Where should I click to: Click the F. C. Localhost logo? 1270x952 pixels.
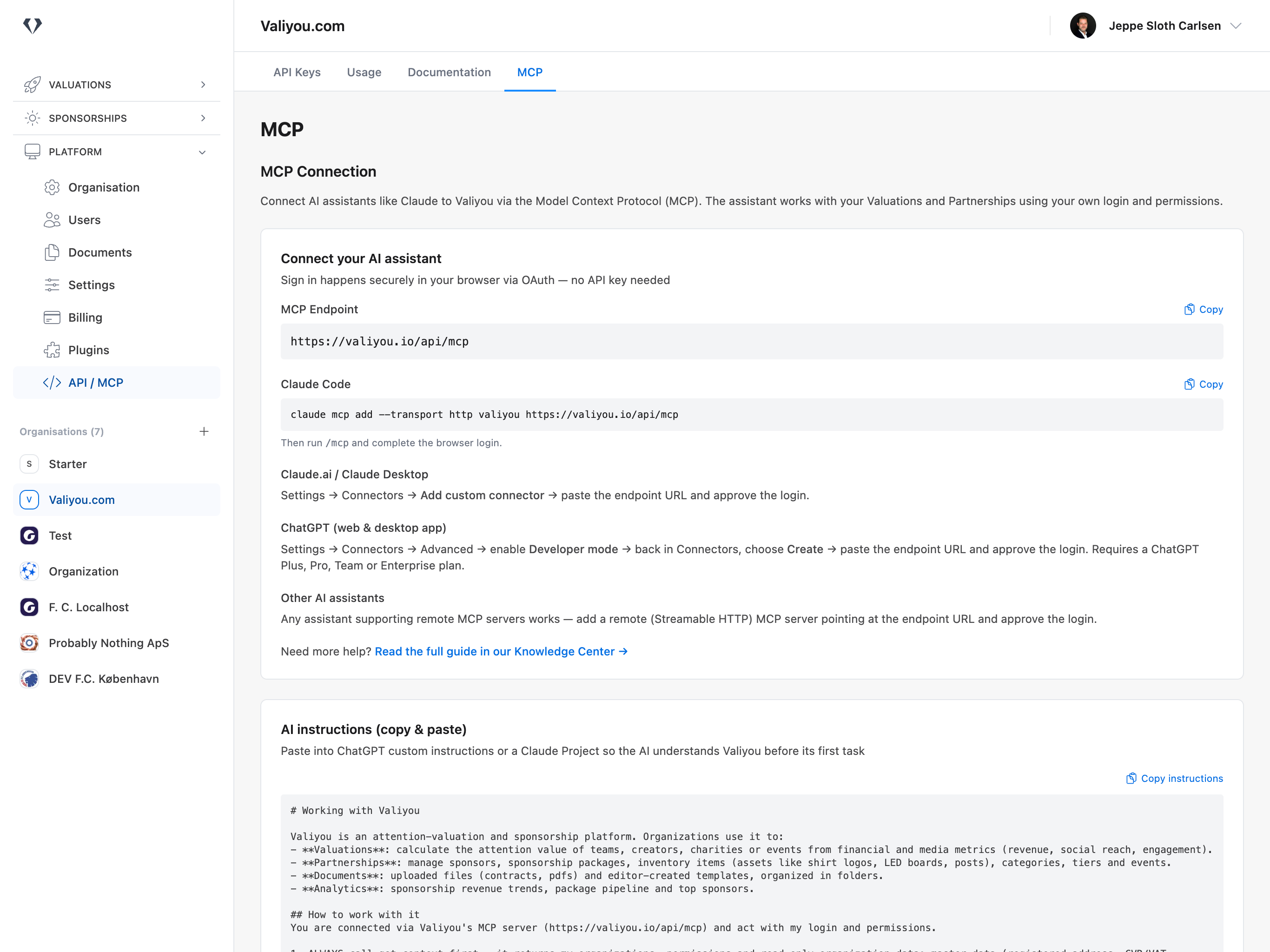[29, 607]
